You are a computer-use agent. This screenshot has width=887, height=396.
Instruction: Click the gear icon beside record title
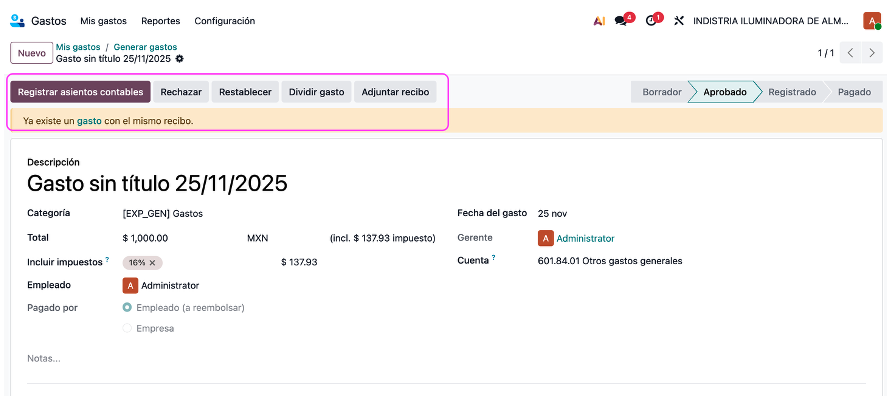click(x=179, y=59)
